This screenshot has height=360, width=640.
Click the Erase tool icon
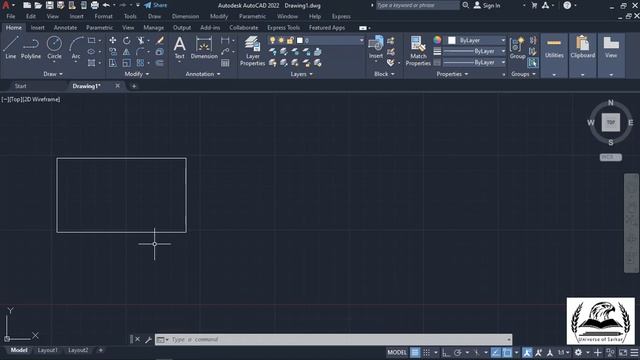tap(160, 40)
